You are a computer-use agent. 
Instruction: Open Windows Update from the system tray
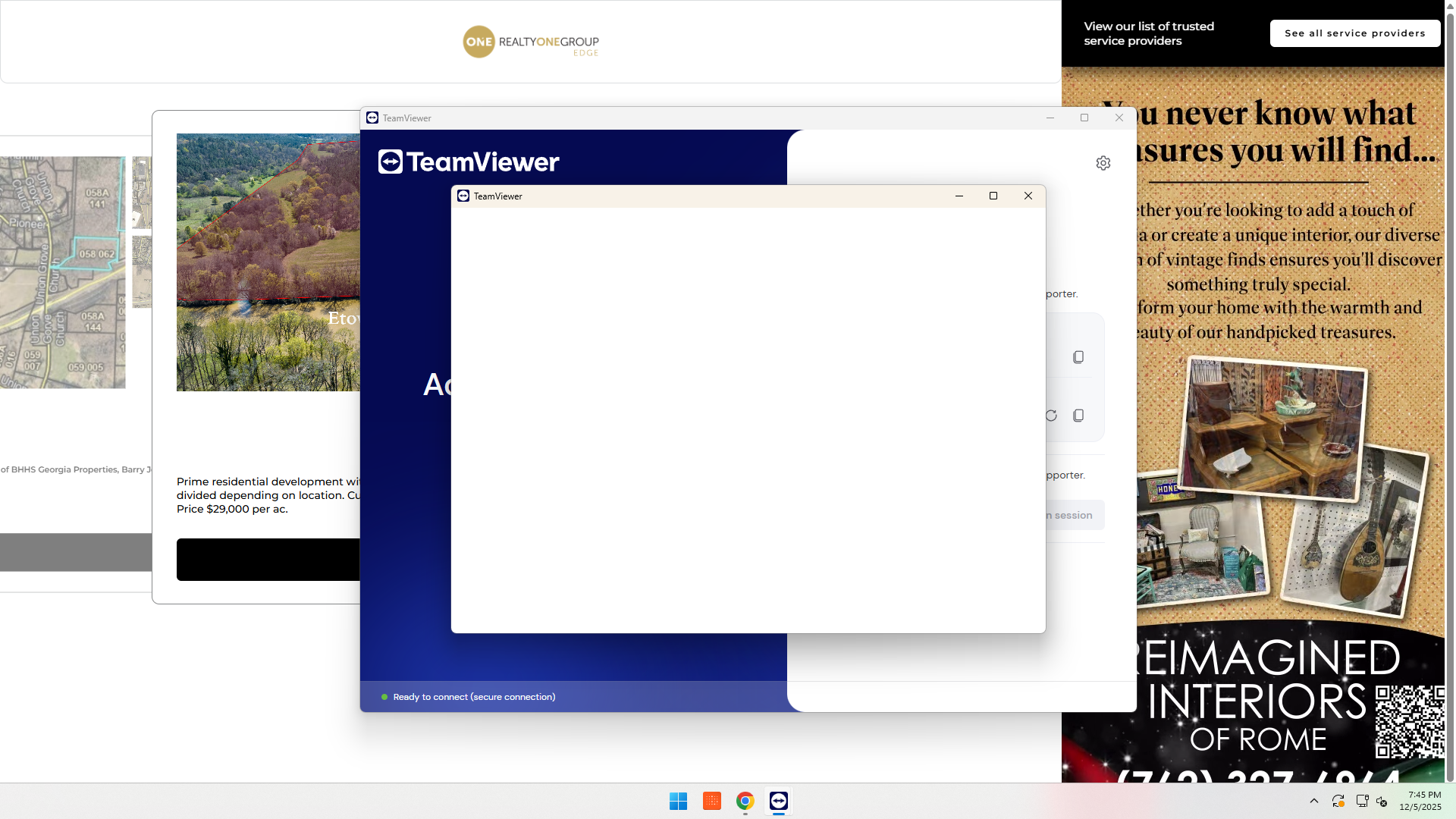(1338, 801)
